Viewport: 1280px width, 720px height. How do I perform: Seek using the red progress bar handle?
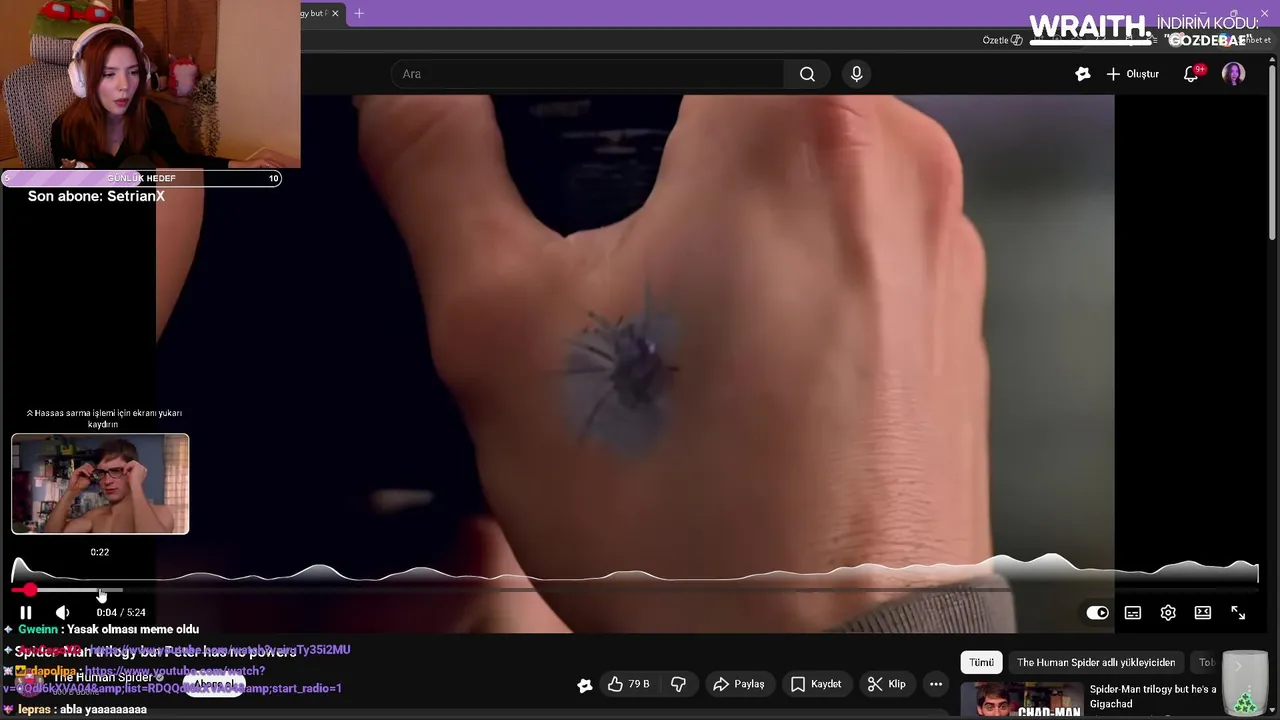point(30,591)
